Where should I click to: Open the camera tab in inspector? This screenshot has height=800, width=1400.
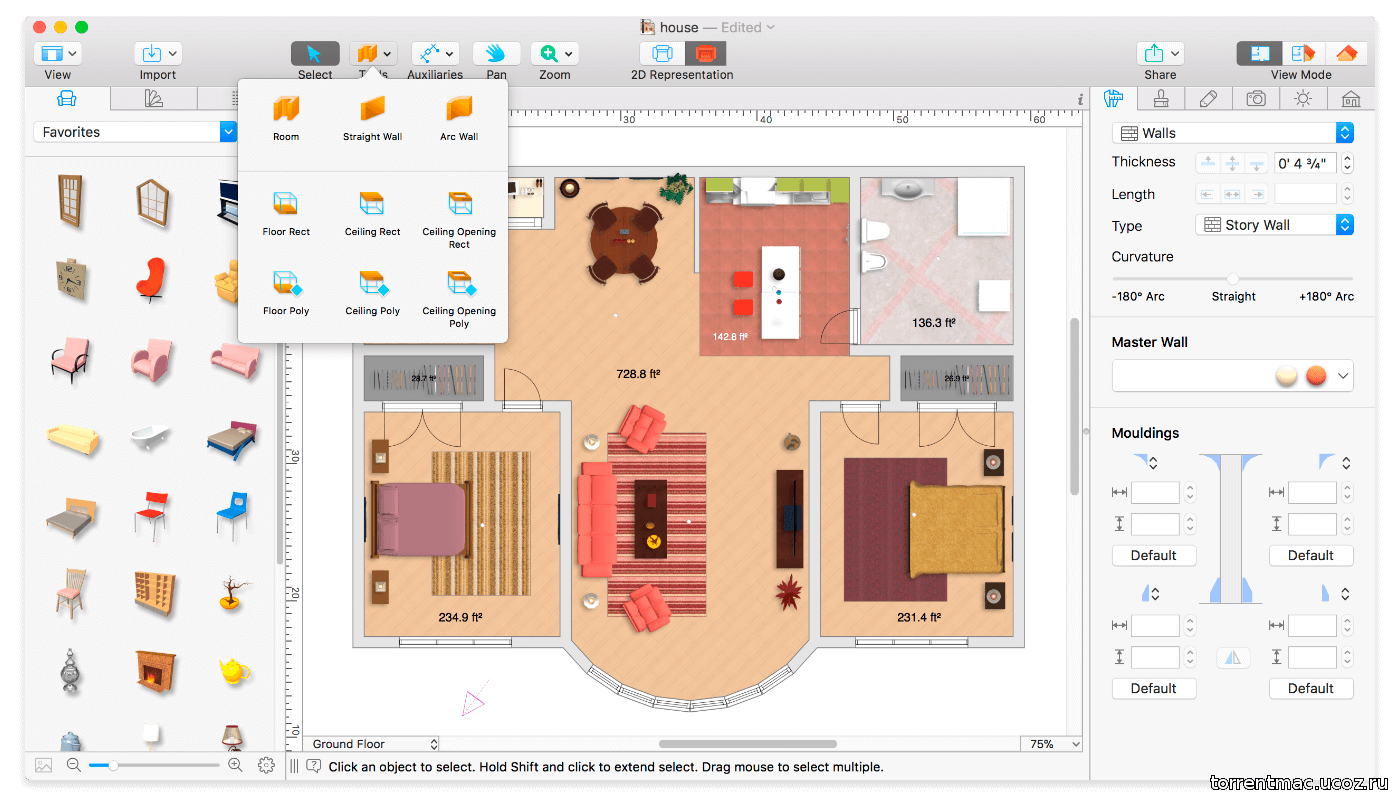tap(1256, 98)
